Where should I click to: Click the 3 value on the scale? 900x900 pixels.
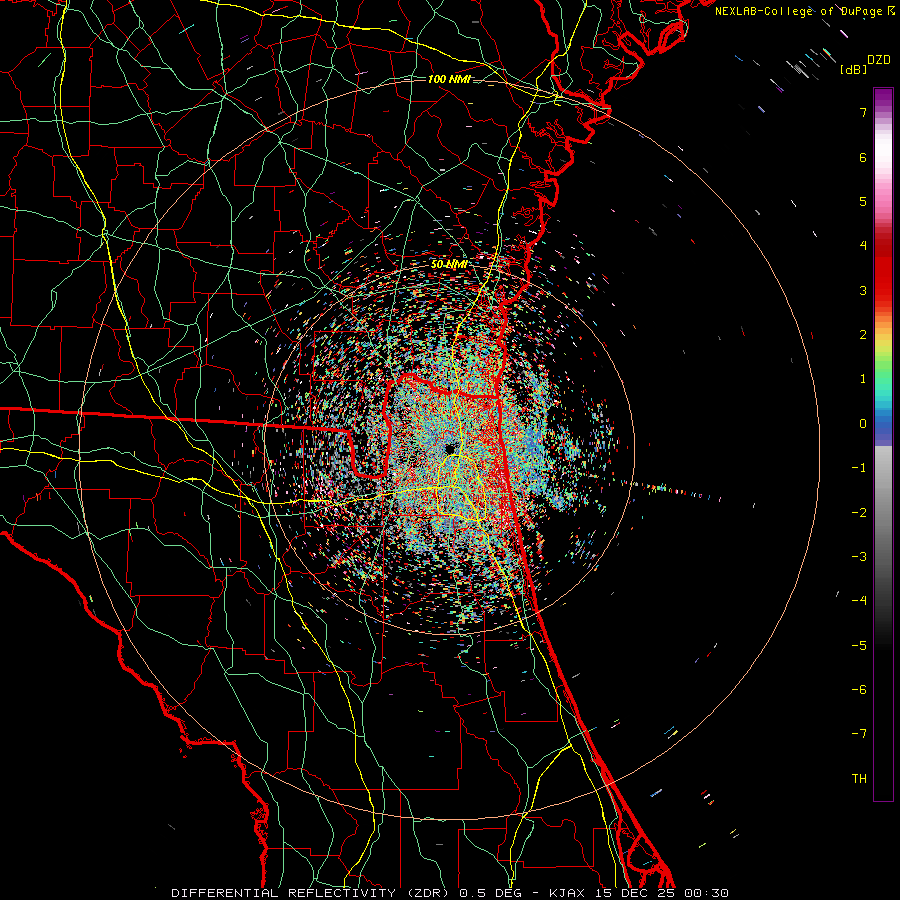click(x=863, y=290)
